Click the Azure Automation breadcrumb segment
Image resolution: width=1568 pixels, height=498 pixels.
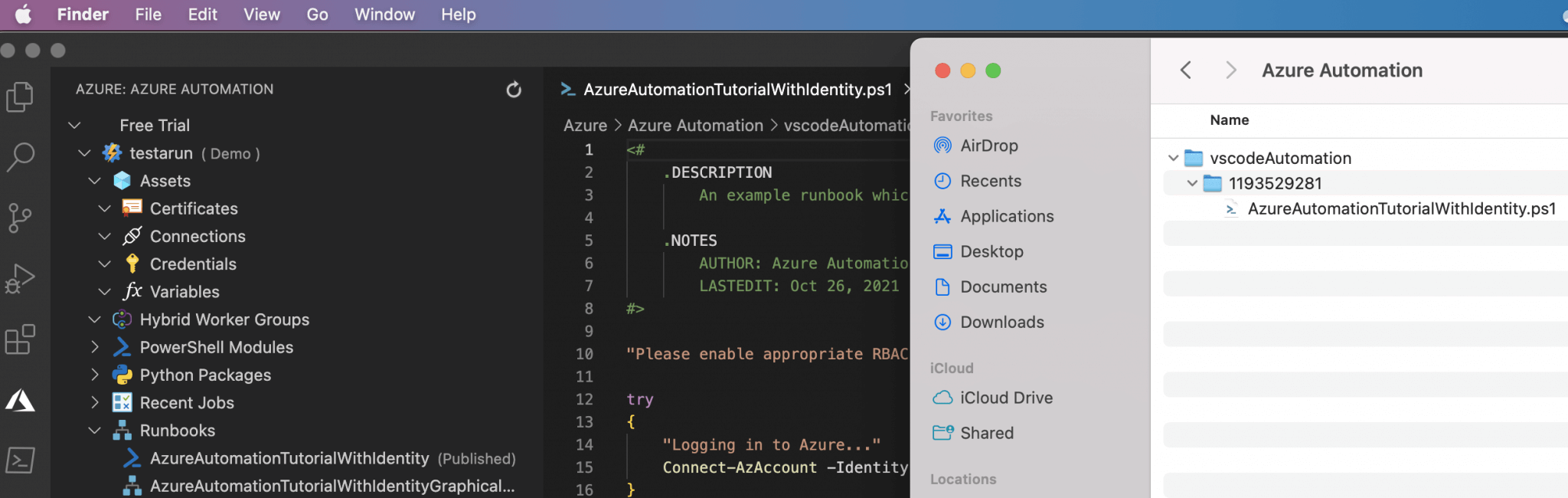pyautogui.click(x=695, y=126)
